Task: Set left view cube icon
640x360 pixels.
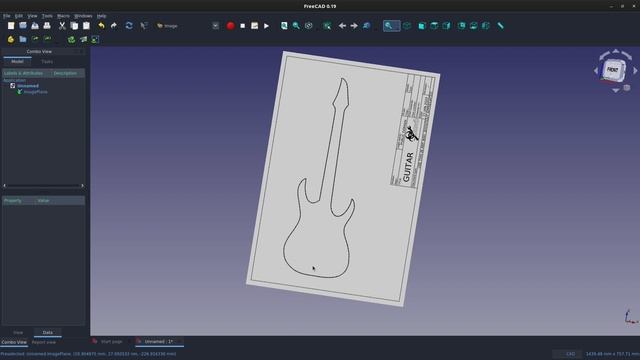Action: [x=486, y=26]
